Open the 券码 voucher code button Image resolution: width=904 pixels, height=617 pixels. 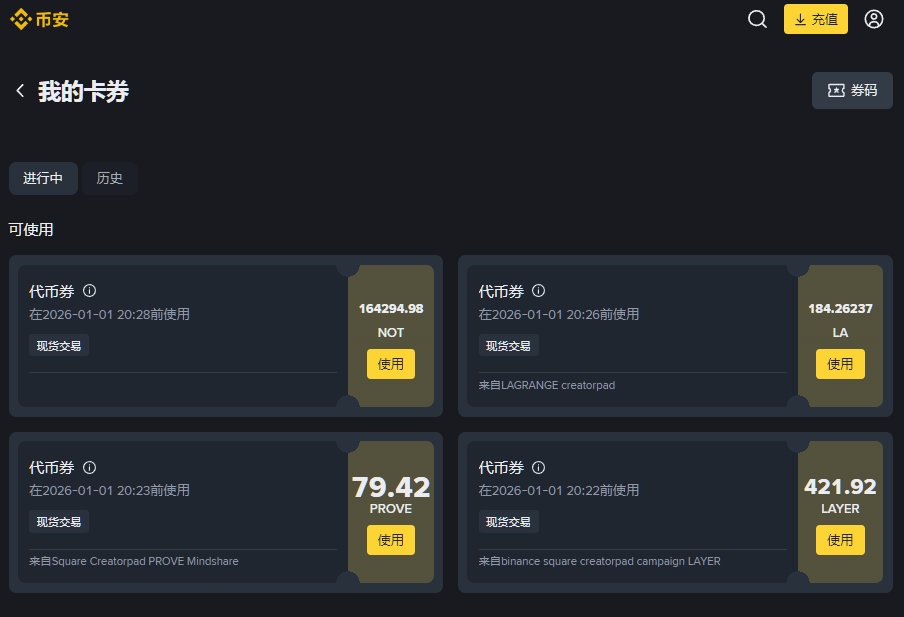pyautogui.click(x=852, y=90)
